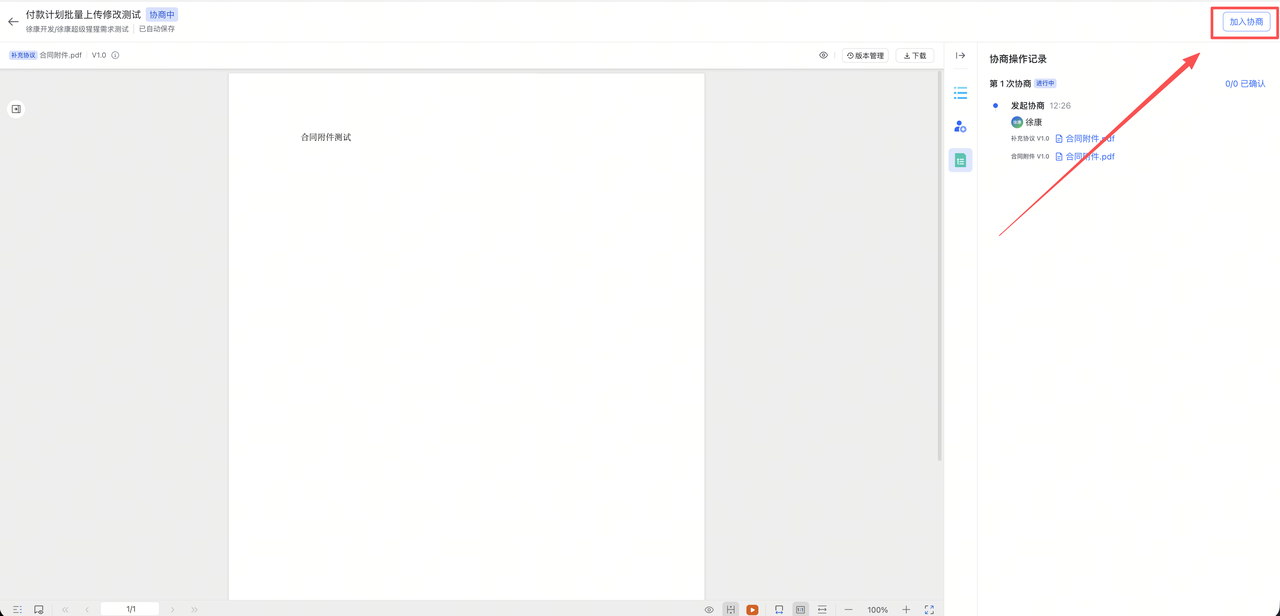Select the green negotiation record sidebar icon

point(960,160)
